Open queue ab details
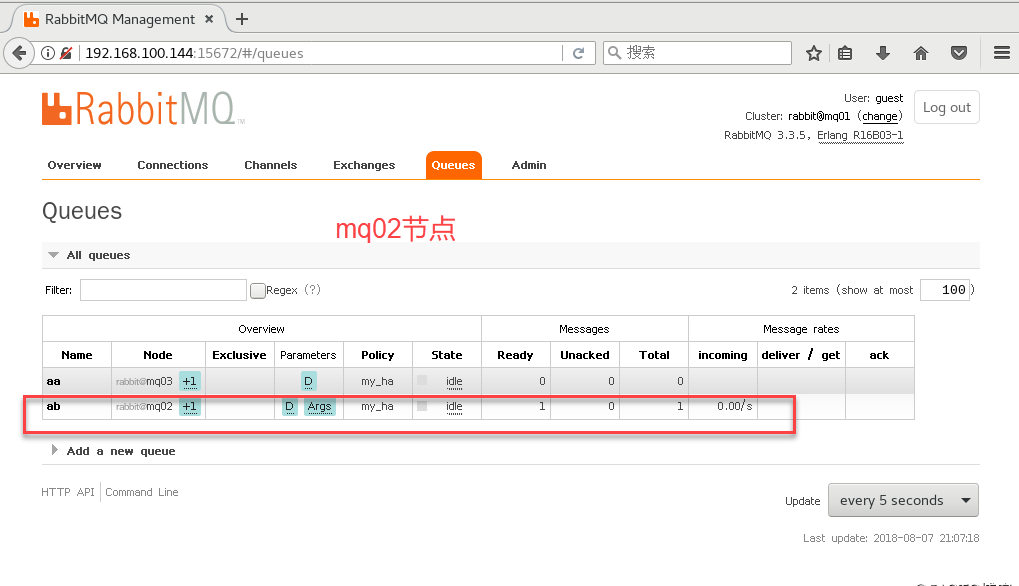1019x586 pixels. pyautogui.click(x=53, y=406)
